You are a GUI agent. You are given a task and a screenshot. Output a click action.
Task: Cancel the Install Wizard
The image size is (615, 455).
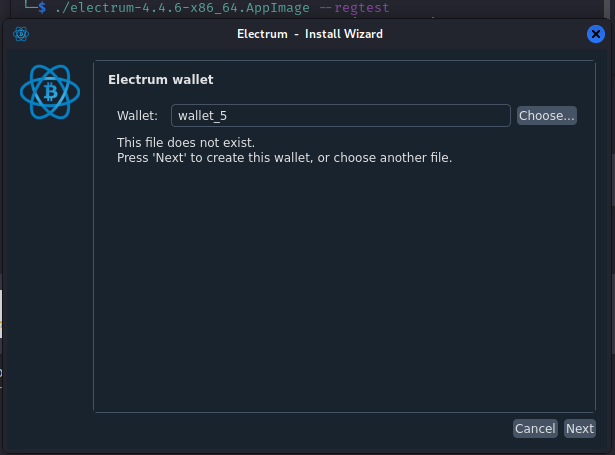point(535,428)
